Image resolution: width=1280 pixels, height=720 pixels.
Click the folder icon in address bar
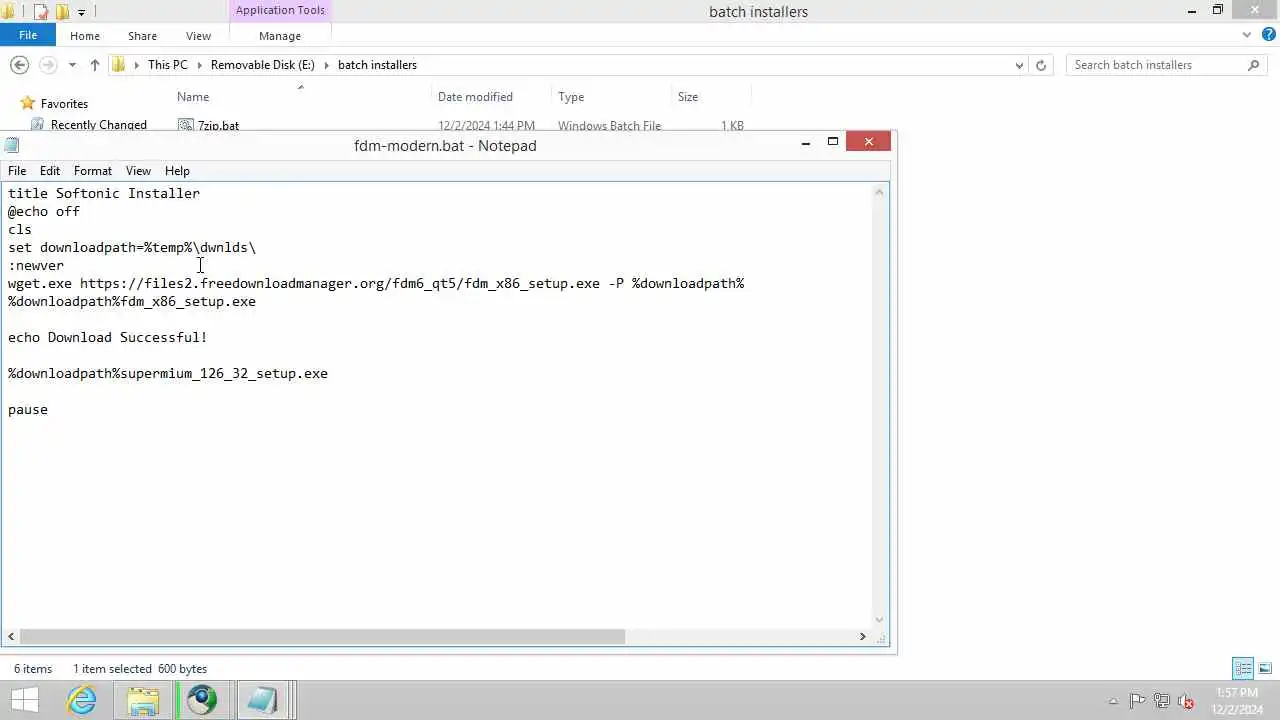coord(119,65)
